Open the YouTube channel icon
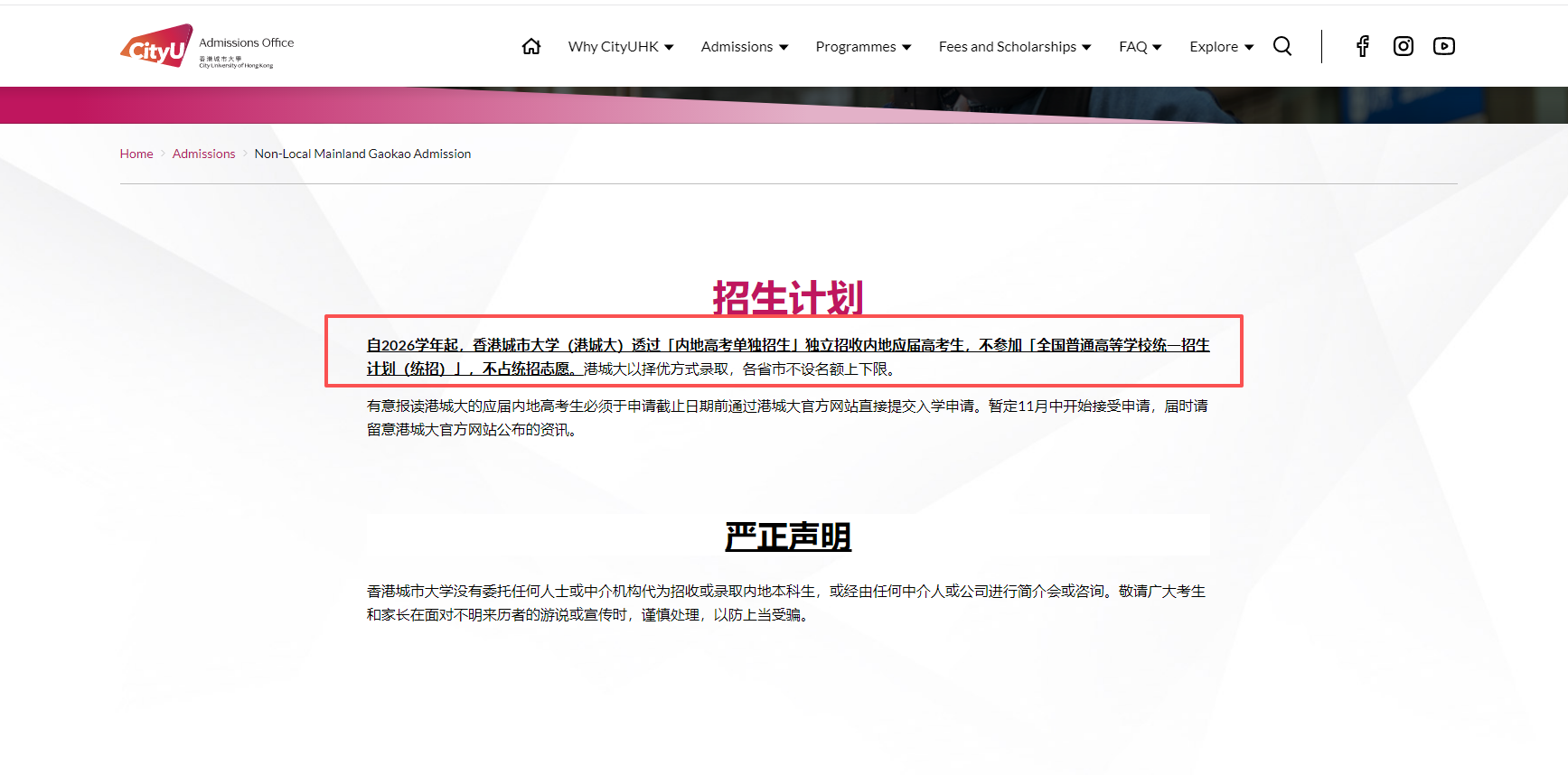Screen dimensions: 1568x775 (1443, 46)
